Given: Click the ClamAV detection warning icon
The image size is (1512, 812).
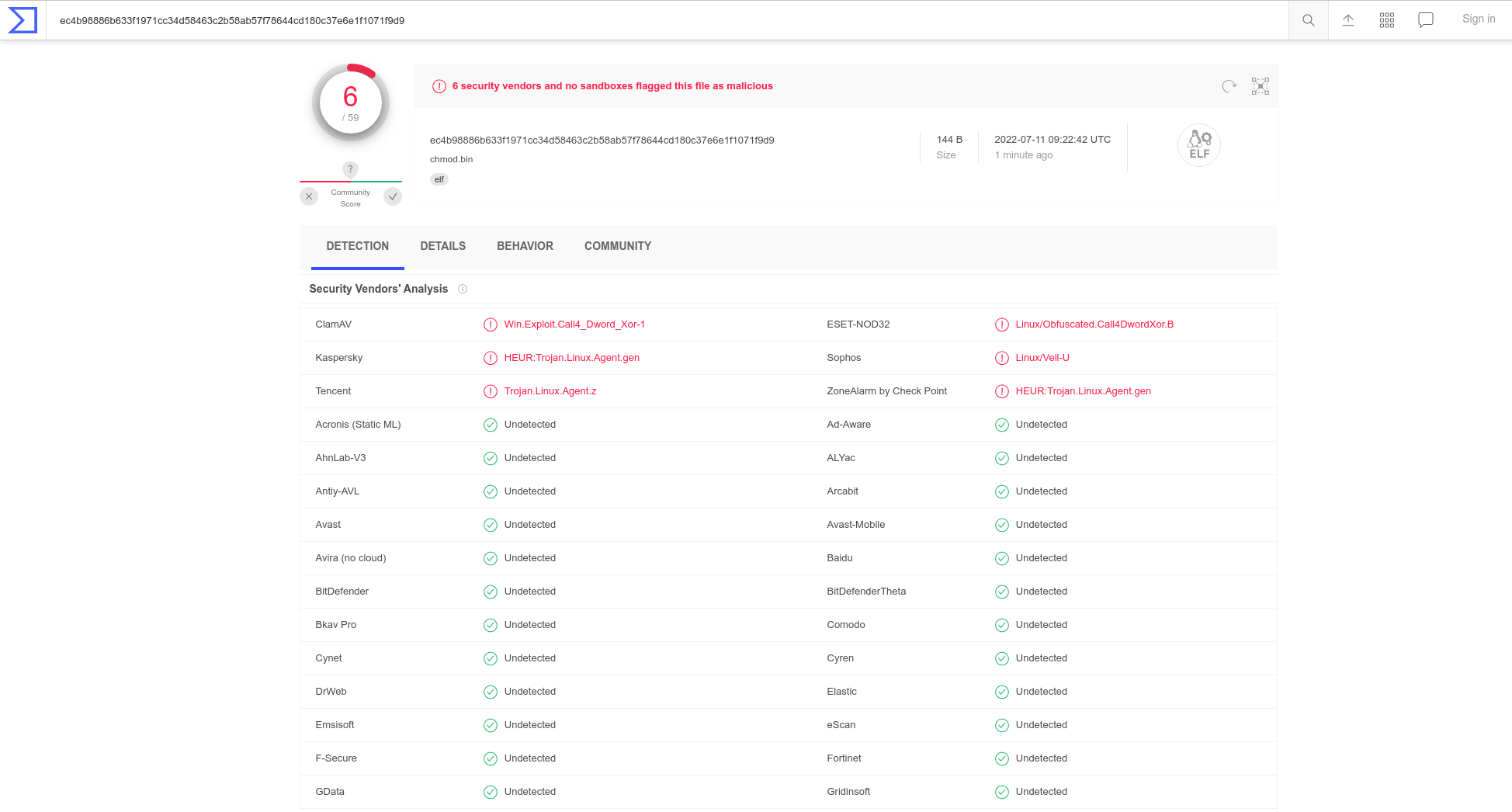Looking at the screenshot, I should 491,324.
